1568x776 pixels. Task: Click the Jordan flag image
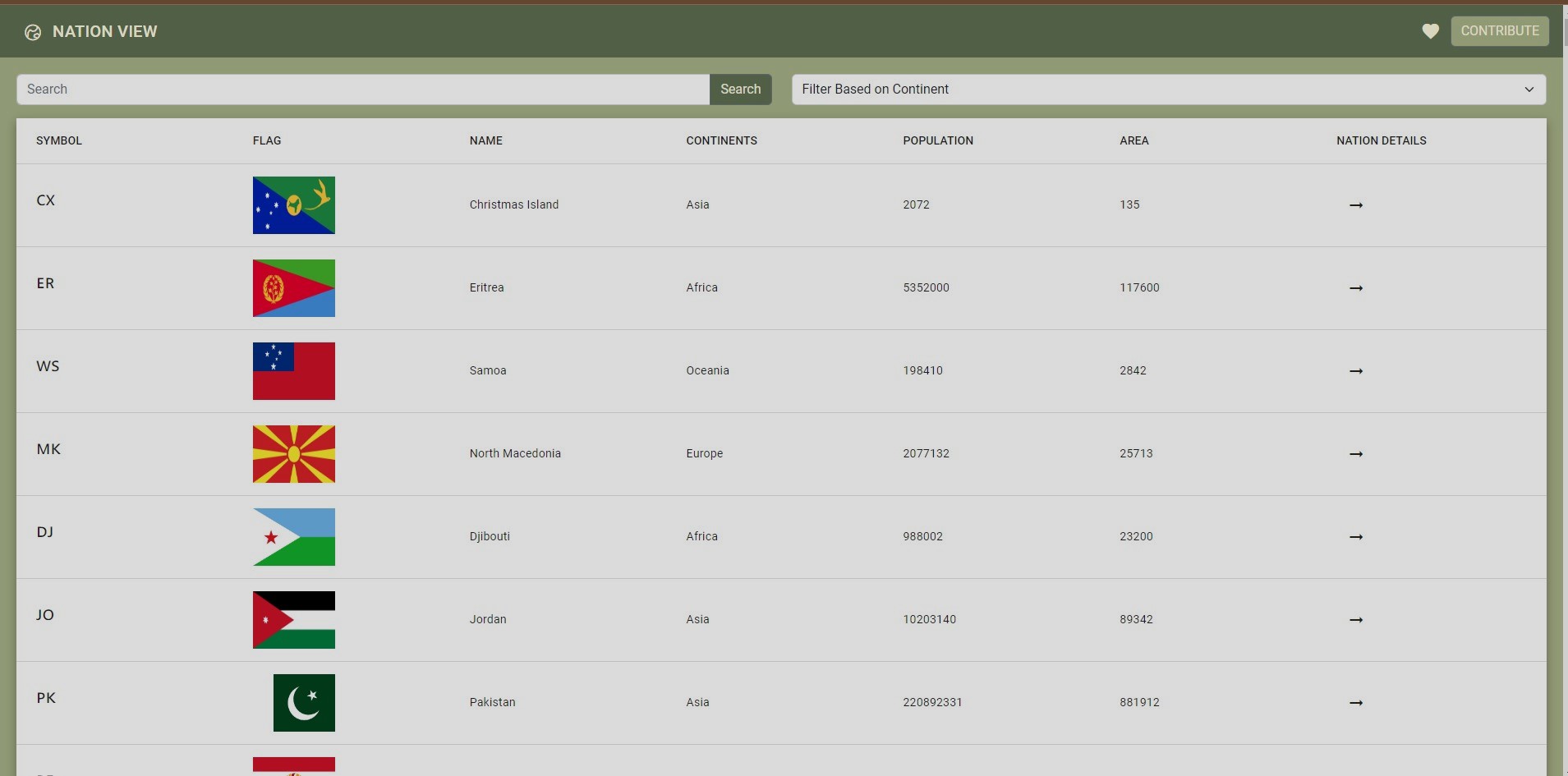(294, 620)
